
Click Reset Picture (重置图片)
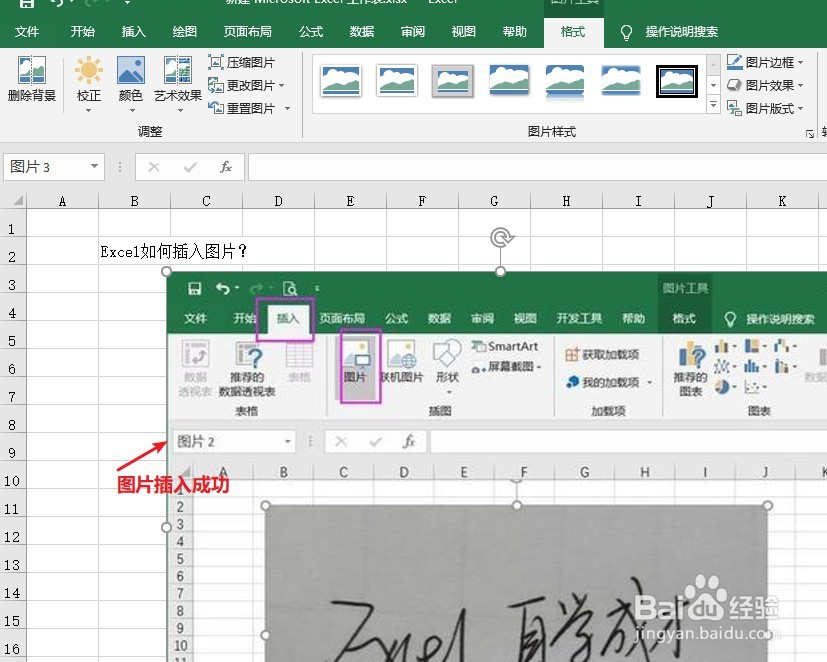tap(243, 107)
